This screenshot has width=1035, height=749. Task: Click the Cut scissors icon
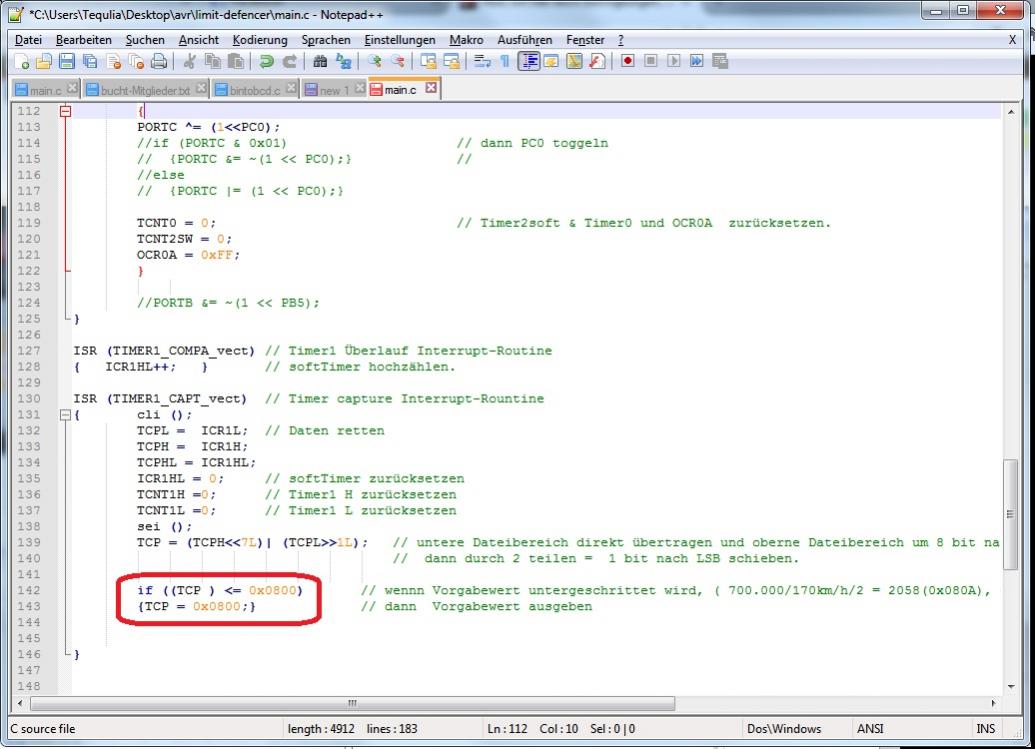[189, 62]
